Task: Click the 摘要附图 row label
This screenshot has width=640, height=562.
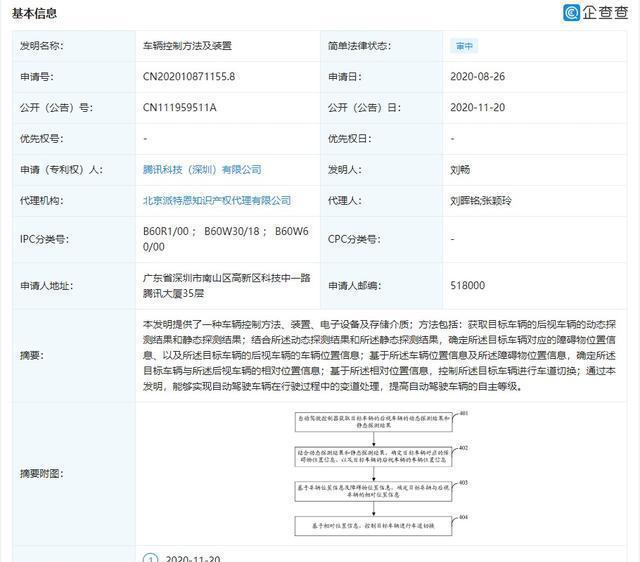Action: pos(41,473)
